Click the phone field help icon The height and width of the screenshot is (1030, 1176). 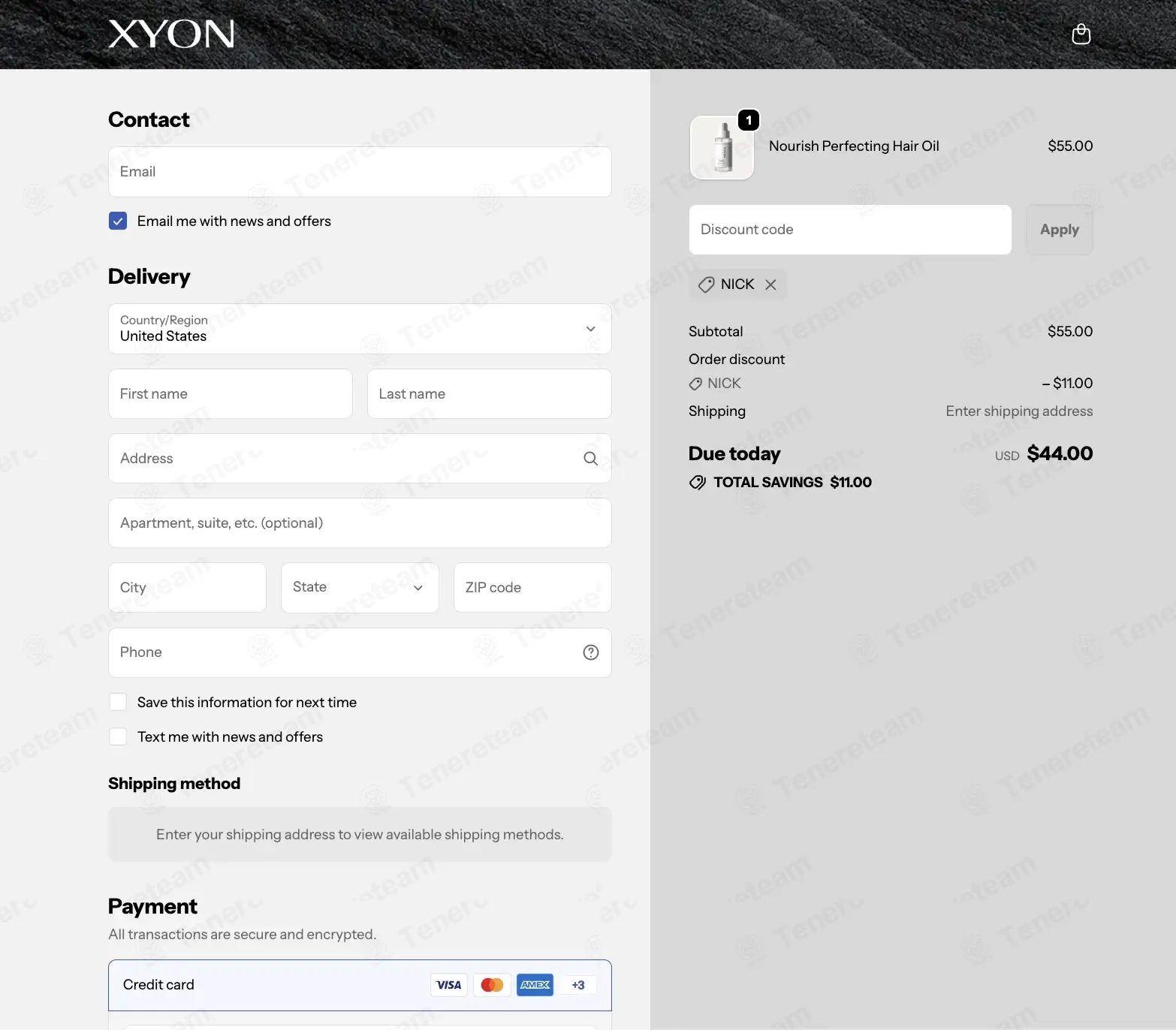pyautogui.click(x=591, y=652)
